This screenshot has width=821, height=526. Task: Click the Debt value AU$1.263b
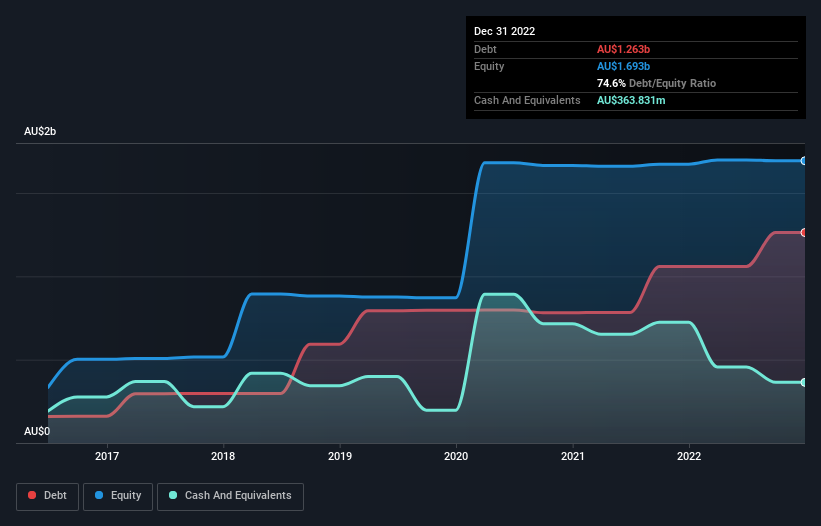[623, 49]
